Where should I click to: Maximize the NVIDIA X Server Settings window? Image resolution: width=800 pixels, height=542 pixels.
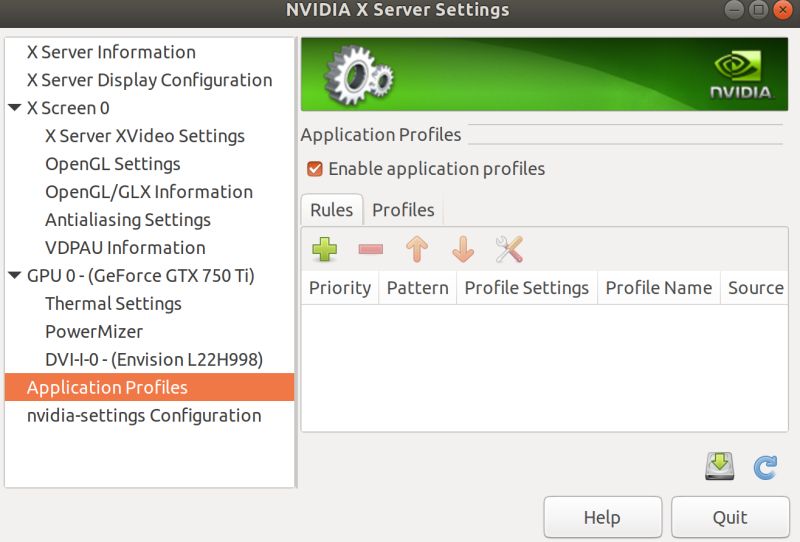tap(759, 10)
